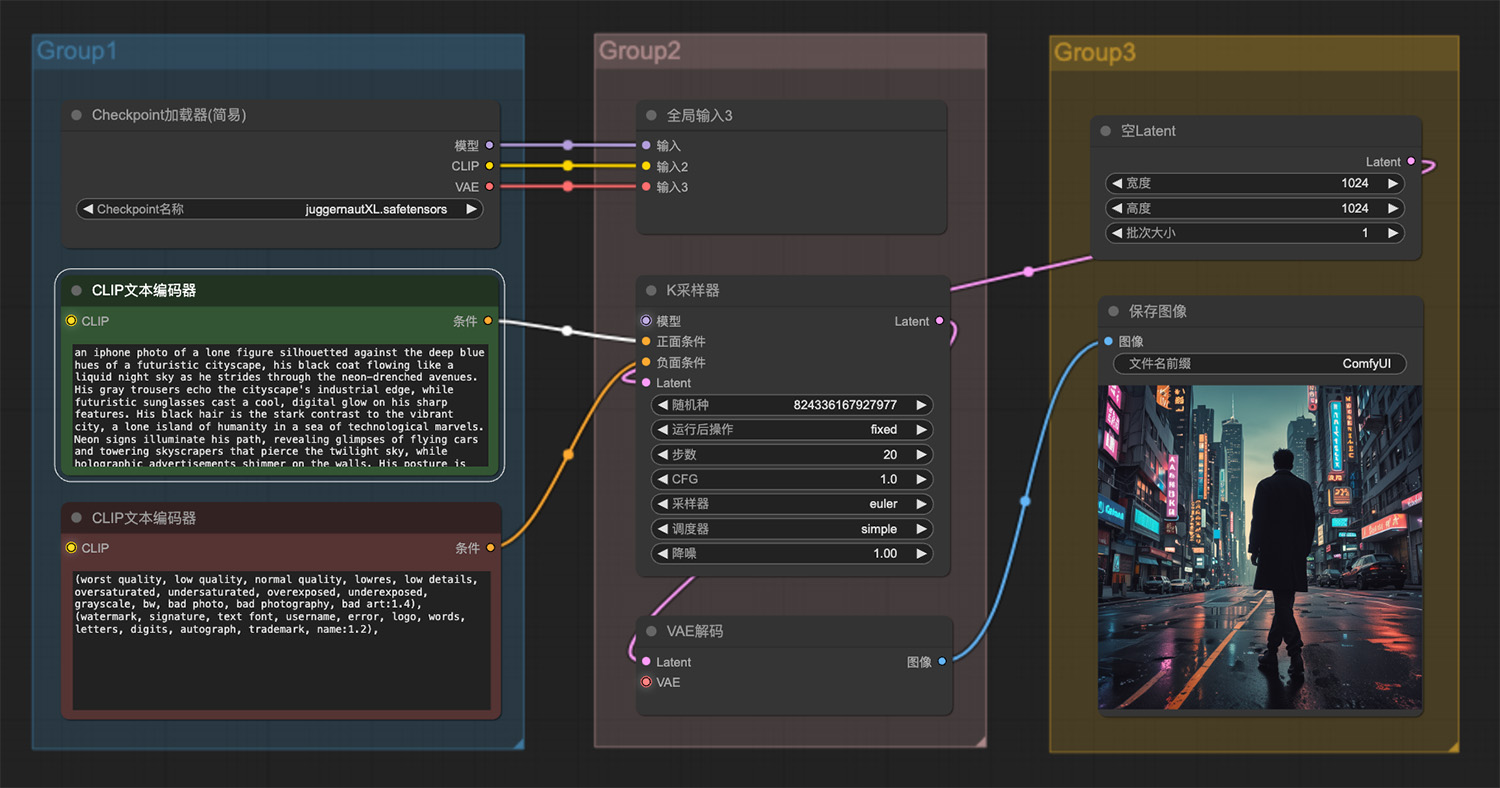Screen dimensions: 1500x788
Task: Click the orange 条件 output of the negative CLIP encoder
Action: pyautogui.click(x=490, y=547)
